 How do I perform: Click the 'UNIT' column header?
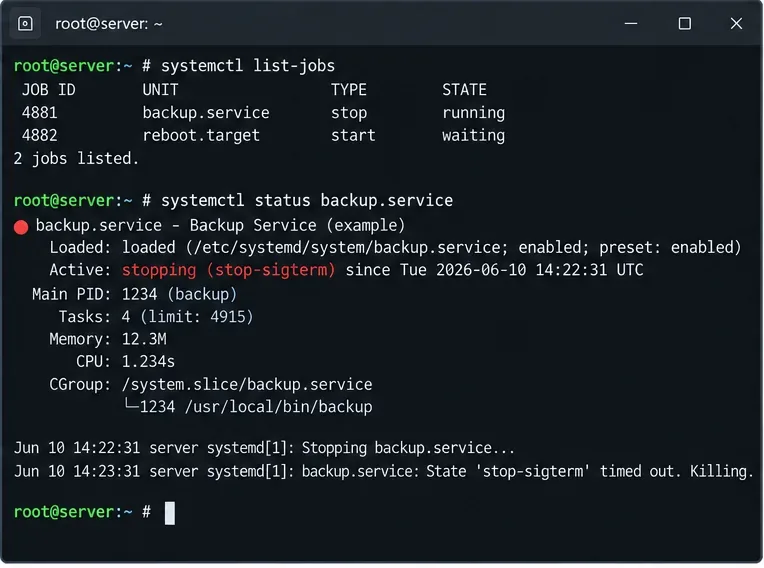[x=160, y=90]
